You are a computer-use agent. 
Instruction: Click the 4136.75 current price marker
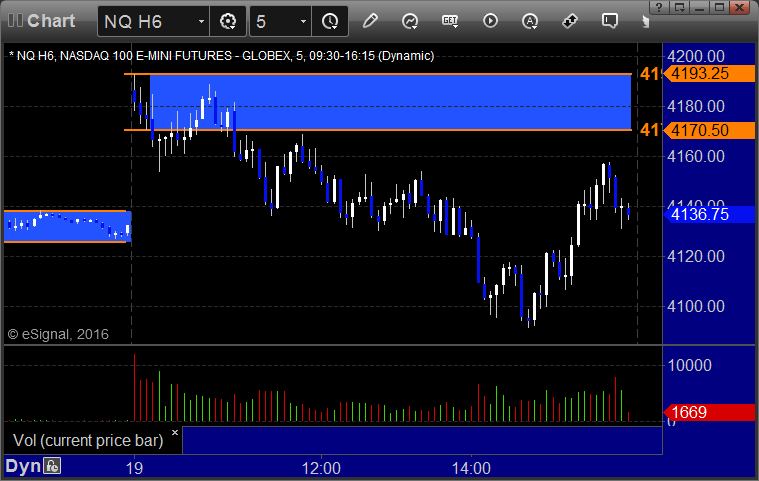(709, 214)
